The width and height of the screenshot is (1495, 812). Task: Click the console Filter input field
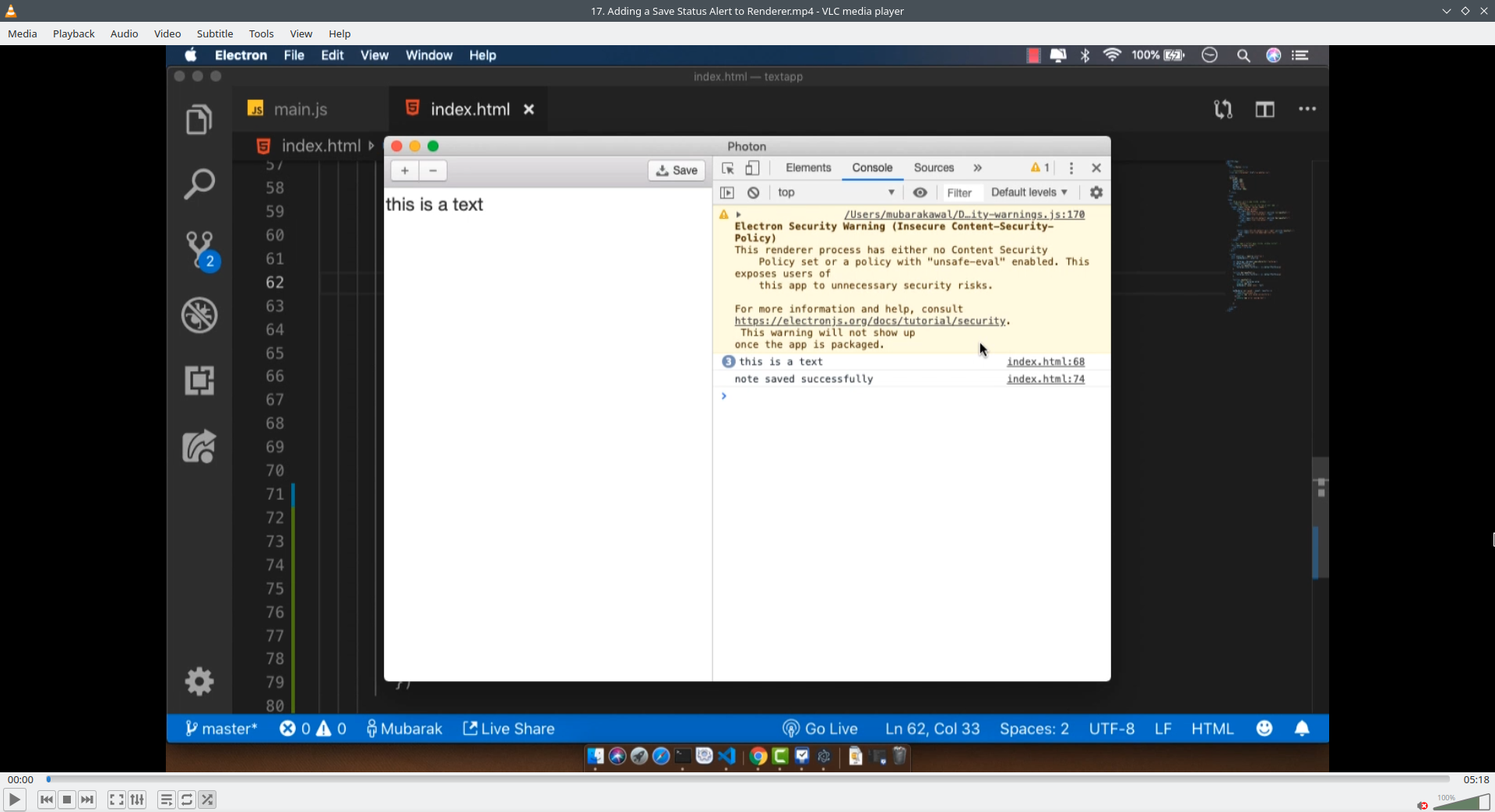961,192
